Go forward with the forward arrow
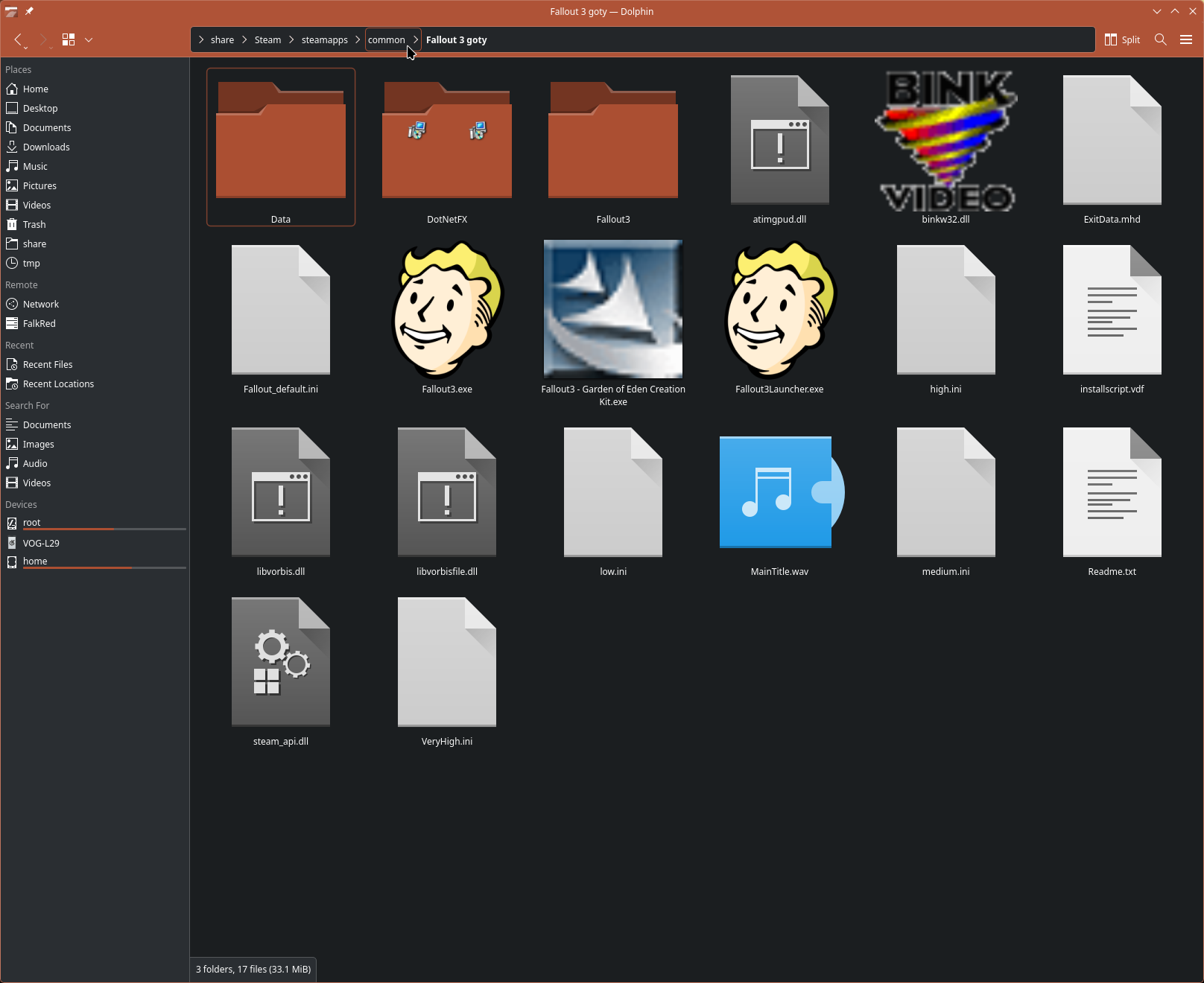The height and width of the screenshot is (983, 1204). click(x=43, y=39)
